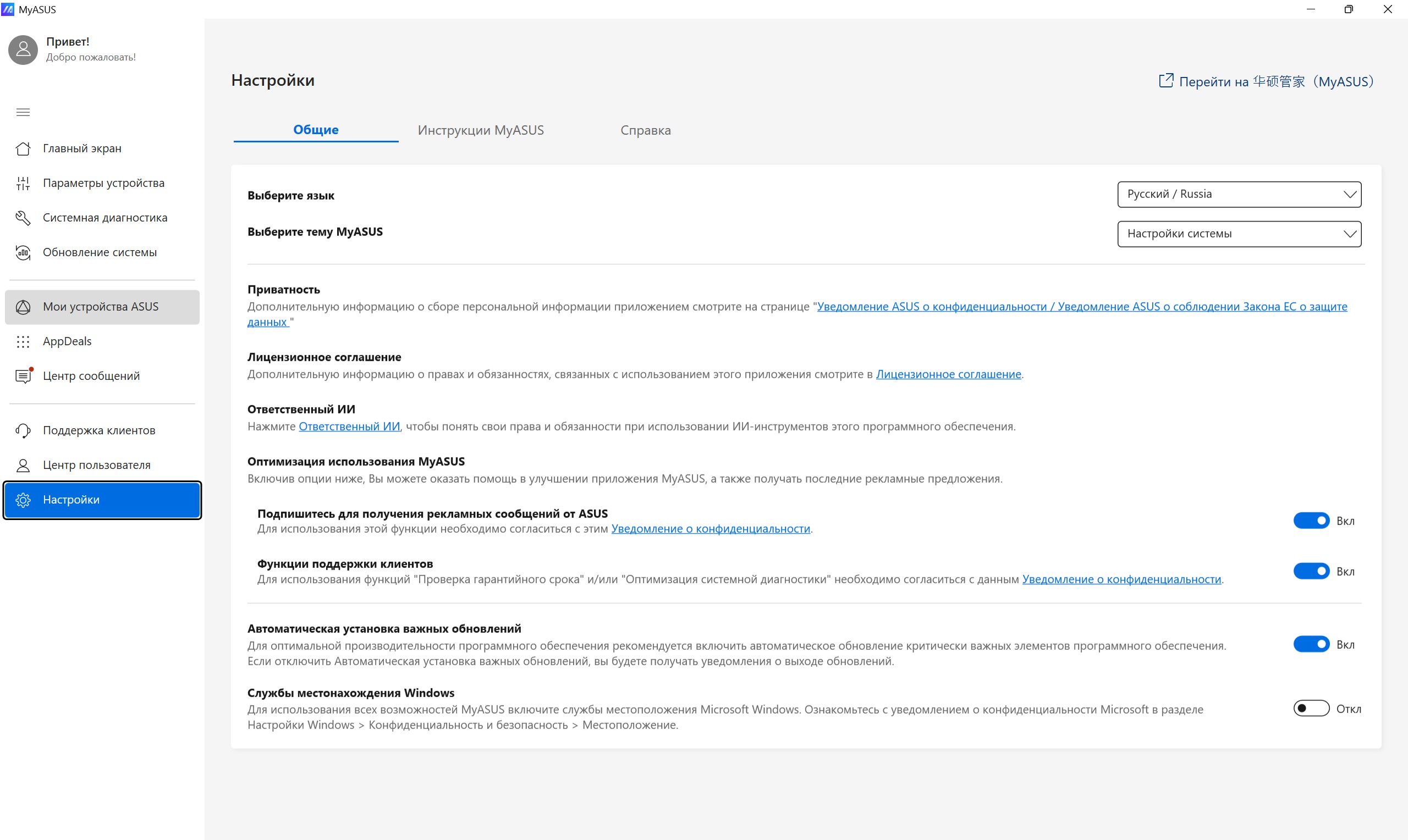
Task: Click the Добро пожаловать! text
Action: pos(91,57)
